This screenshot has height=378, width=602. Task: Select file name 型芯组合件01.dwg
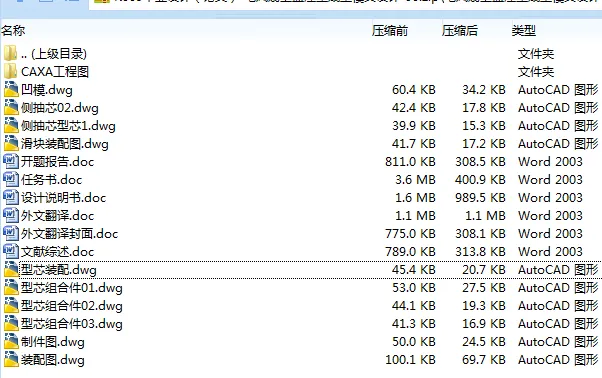72,288
